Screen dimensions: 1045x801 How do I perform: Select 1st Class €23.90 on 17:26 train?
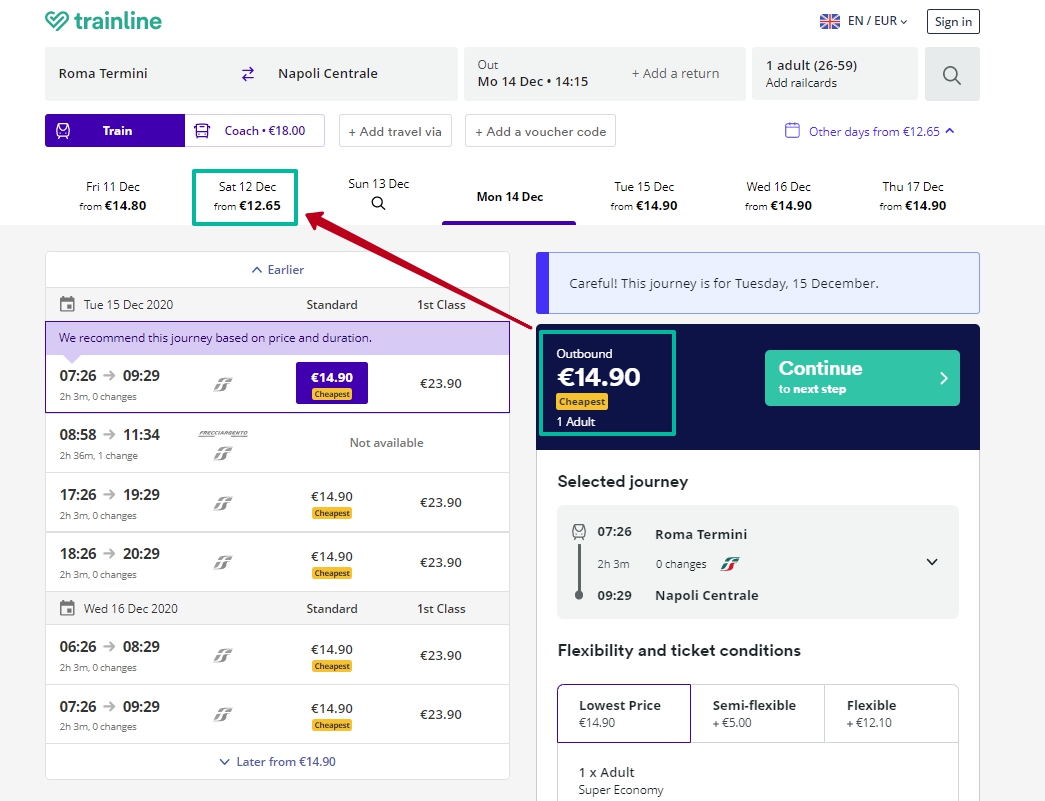click(x=441, y=503)
